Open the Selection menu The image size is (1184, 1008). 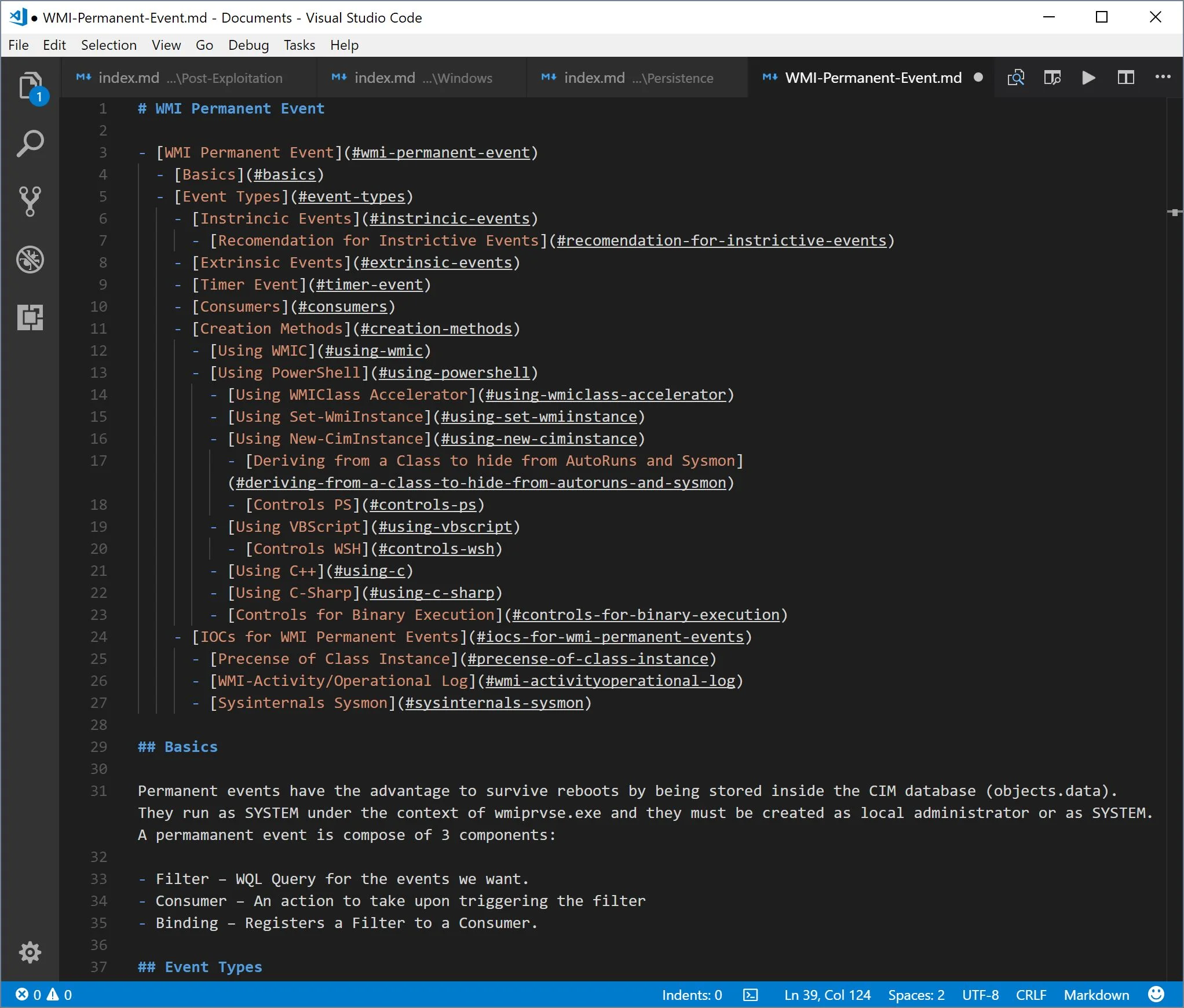[x=108, y=45]
